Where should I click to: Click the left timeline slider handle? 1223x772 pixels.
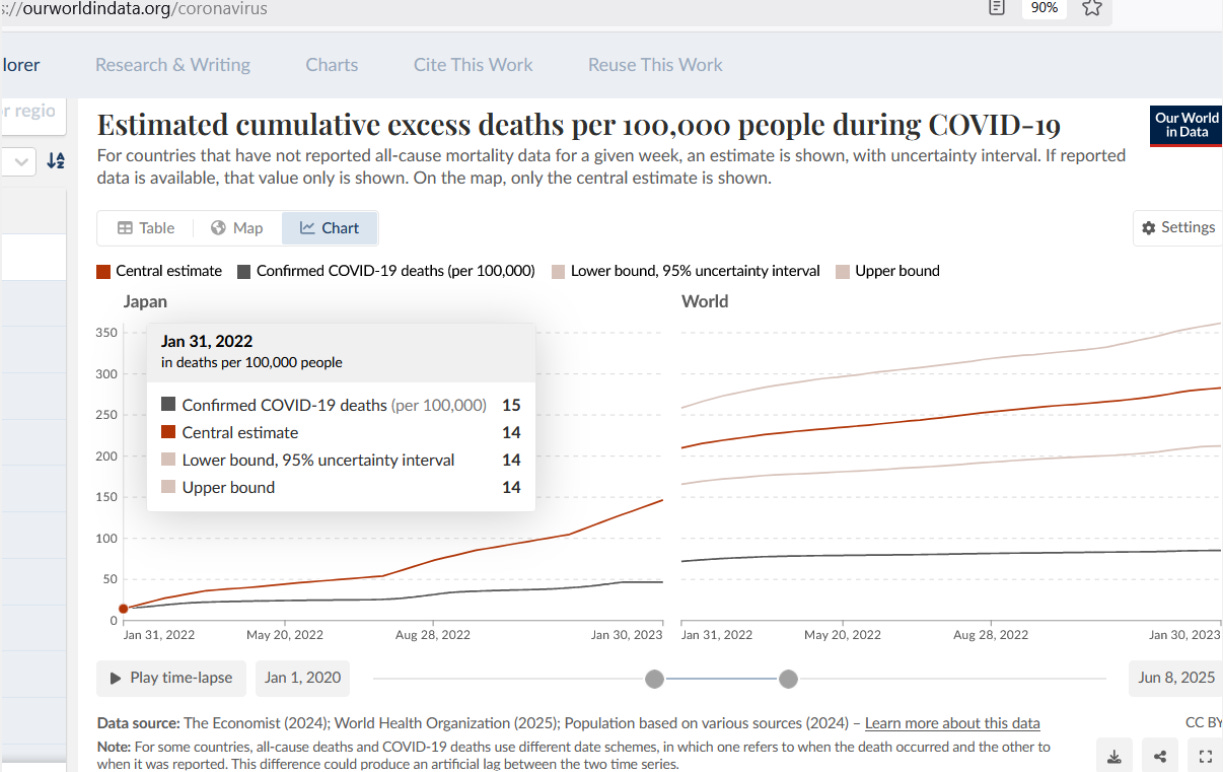click(x=654, y=679)
